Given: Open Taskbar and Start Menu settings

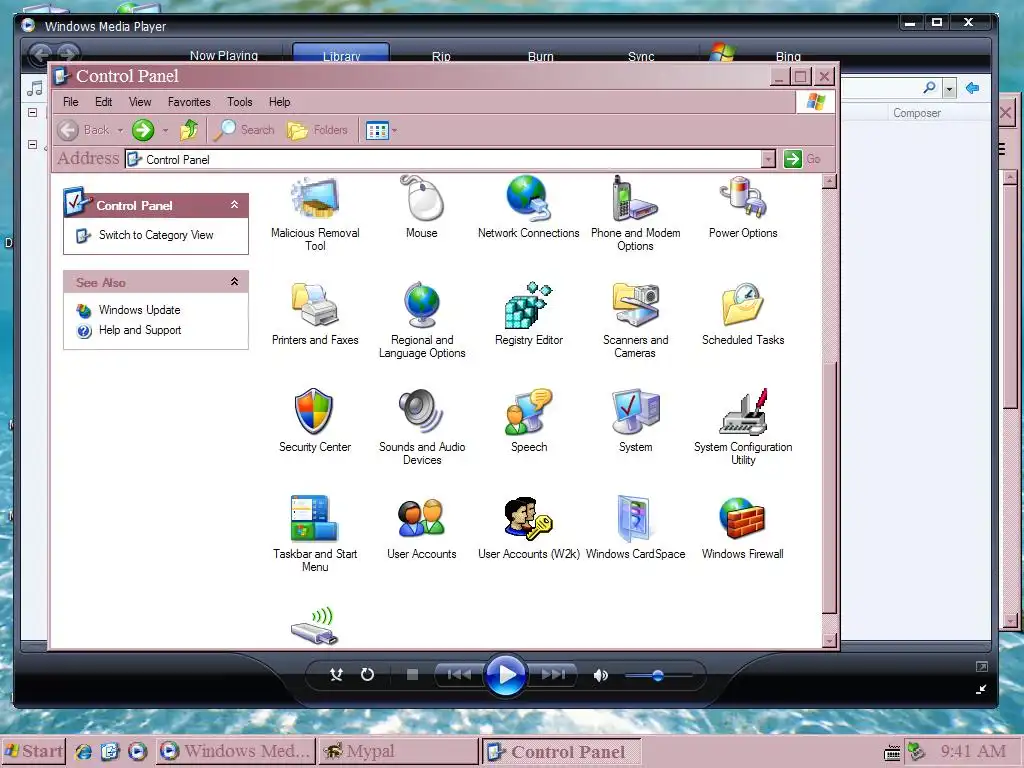Looking at the screenshot, I should coord(315,534).
